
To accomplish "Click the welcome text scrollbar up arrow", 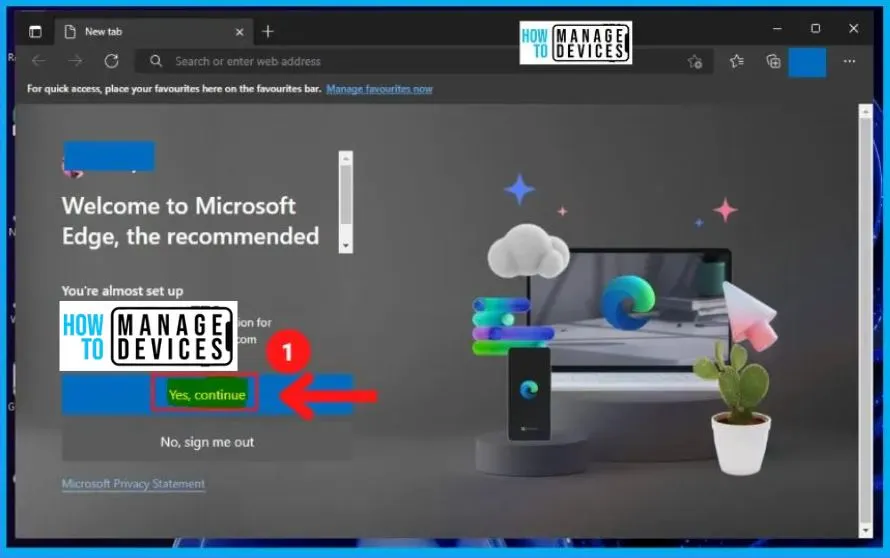I will pyautogui.click(x=346, y=158).
